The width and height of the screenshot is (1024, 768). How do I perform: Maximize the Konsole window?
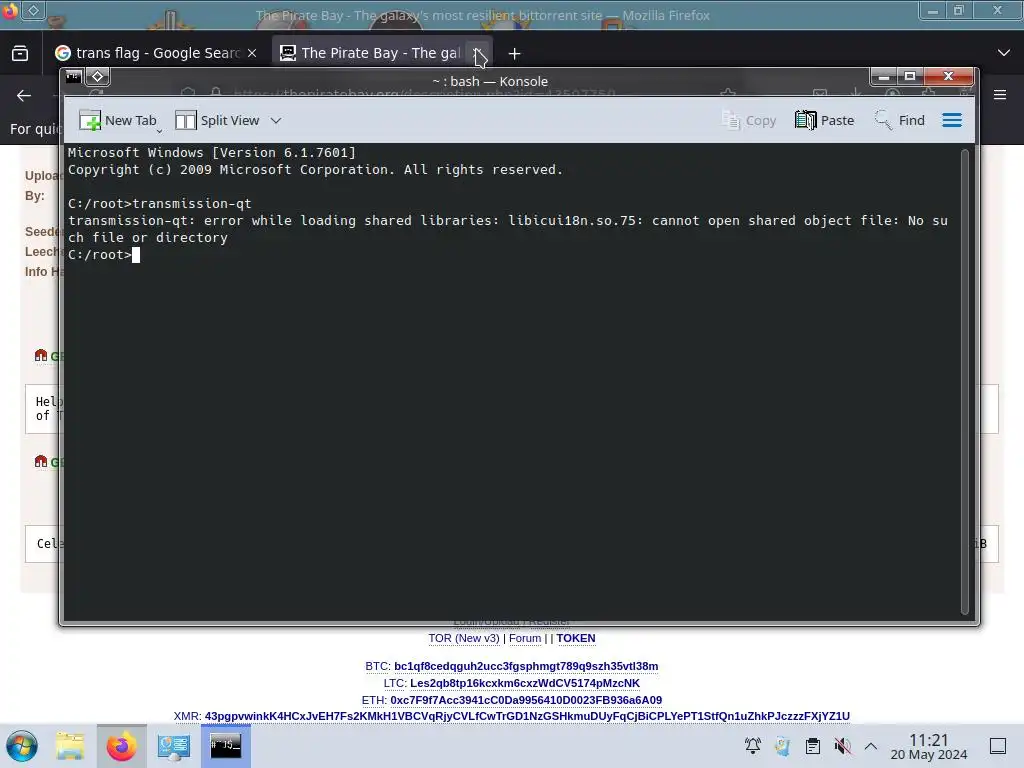(910, 76)
